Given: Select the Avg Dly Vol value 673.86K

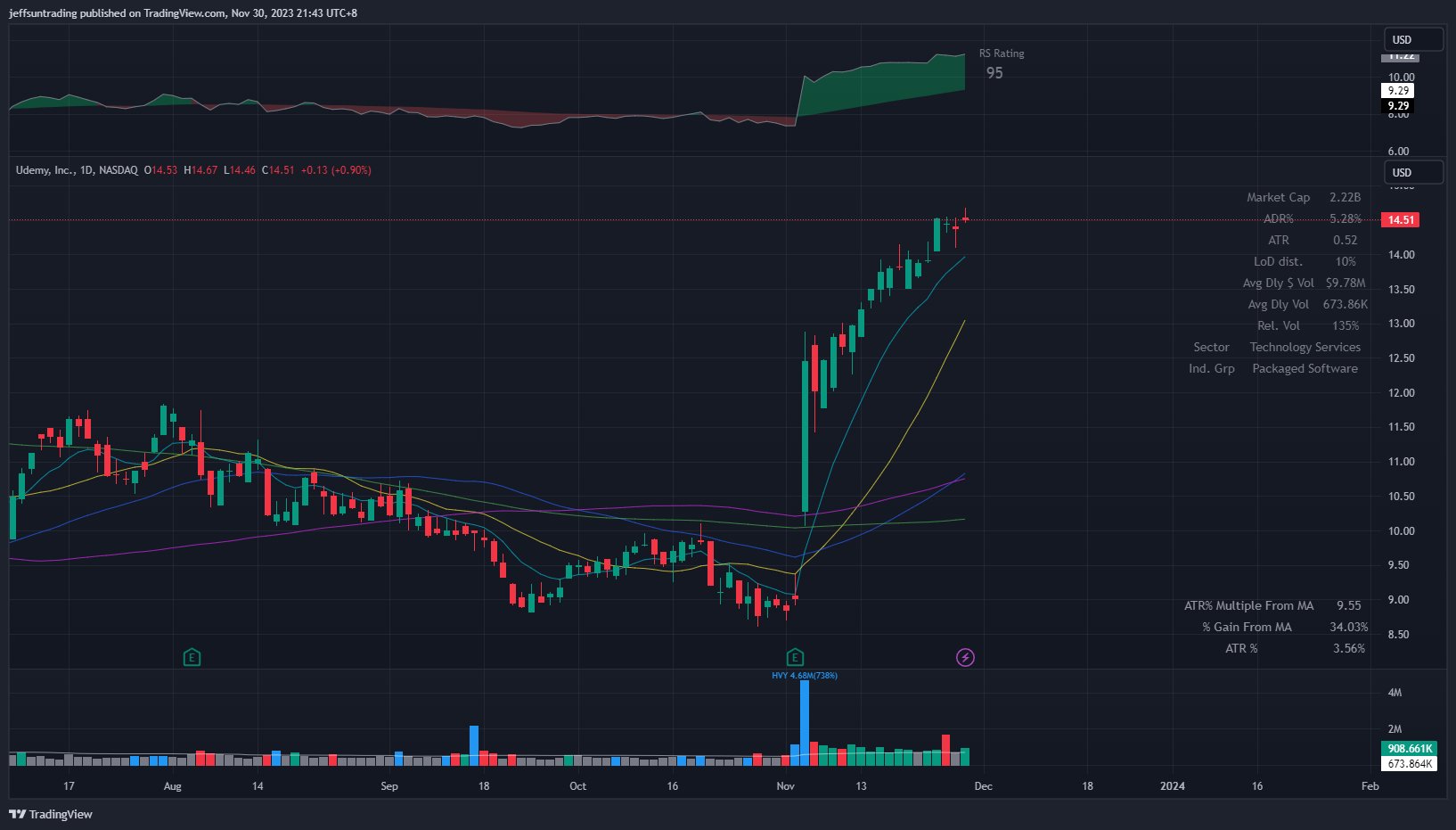Looking at the screenshot, I should coord(1346,305).
